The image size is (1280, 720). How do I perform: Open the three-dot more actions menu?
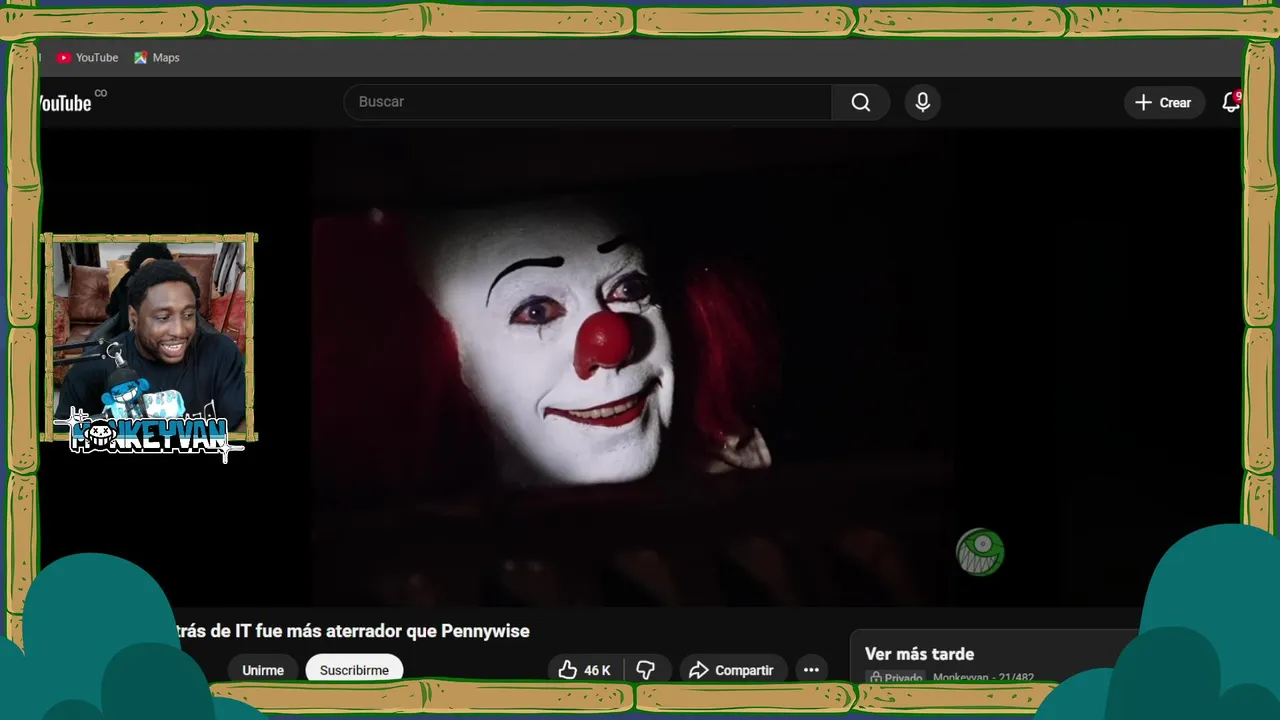811,669
